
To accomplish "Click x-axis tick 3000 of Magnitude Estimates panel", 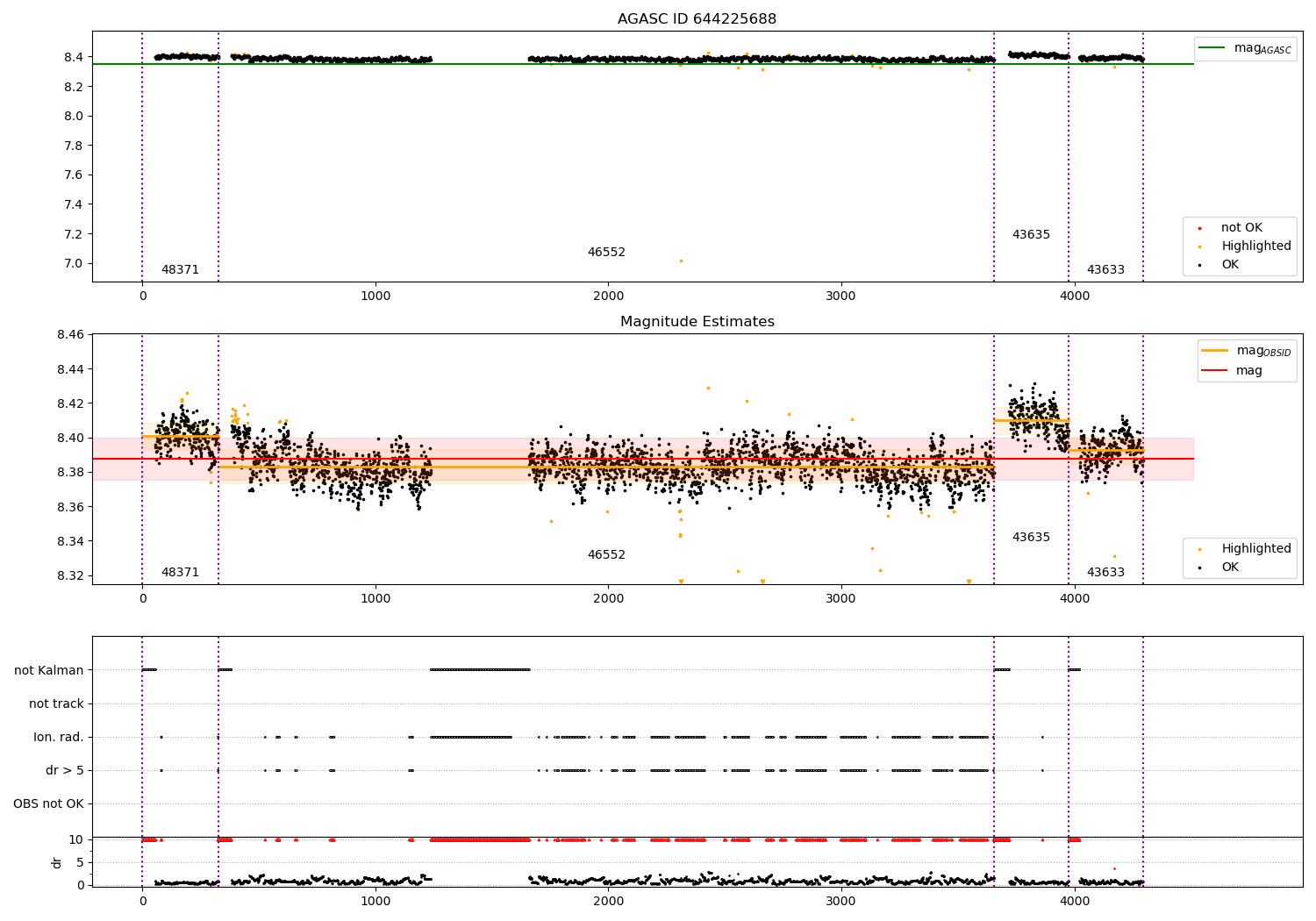I will pos(841,598).
